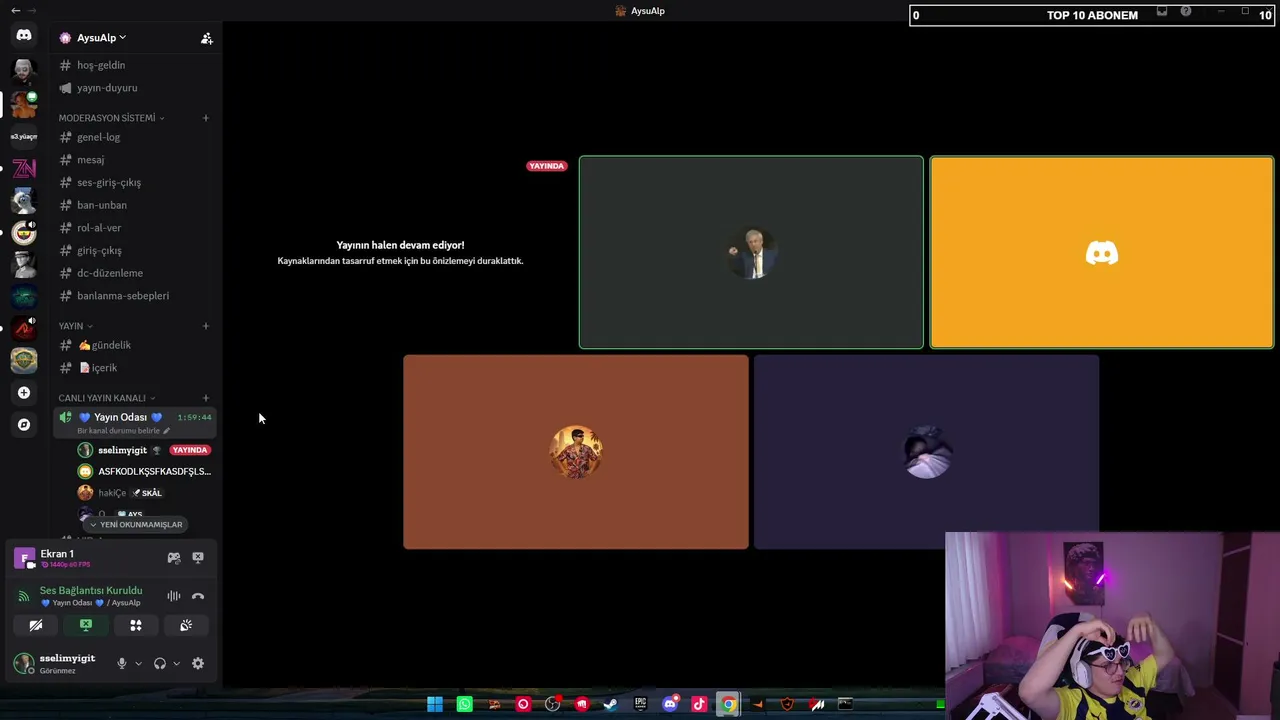Open the microphone input options arrow
The image size is (1280, 720).
138,663
